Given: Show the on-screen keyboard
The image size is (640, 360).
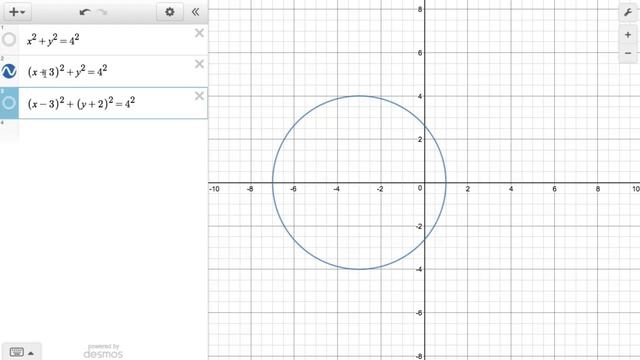Looking at the screenshot, I should click(17, 352).
